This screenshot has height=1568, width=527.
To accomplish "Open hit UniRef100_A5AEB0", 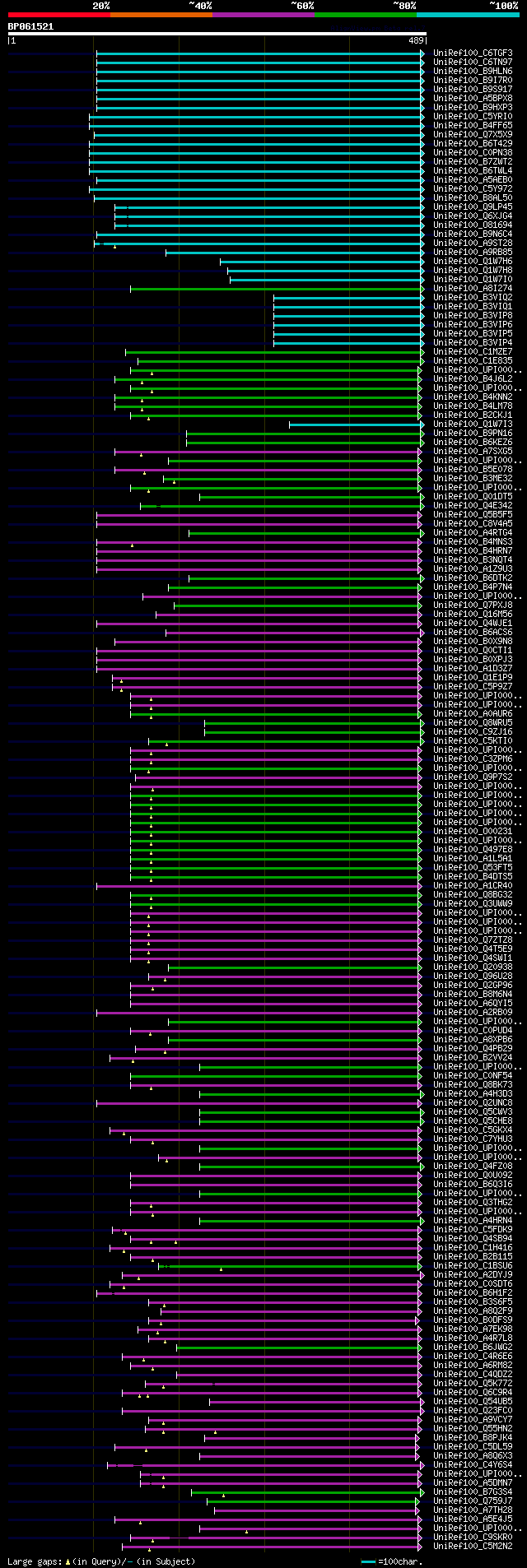I will coord(473,179).
